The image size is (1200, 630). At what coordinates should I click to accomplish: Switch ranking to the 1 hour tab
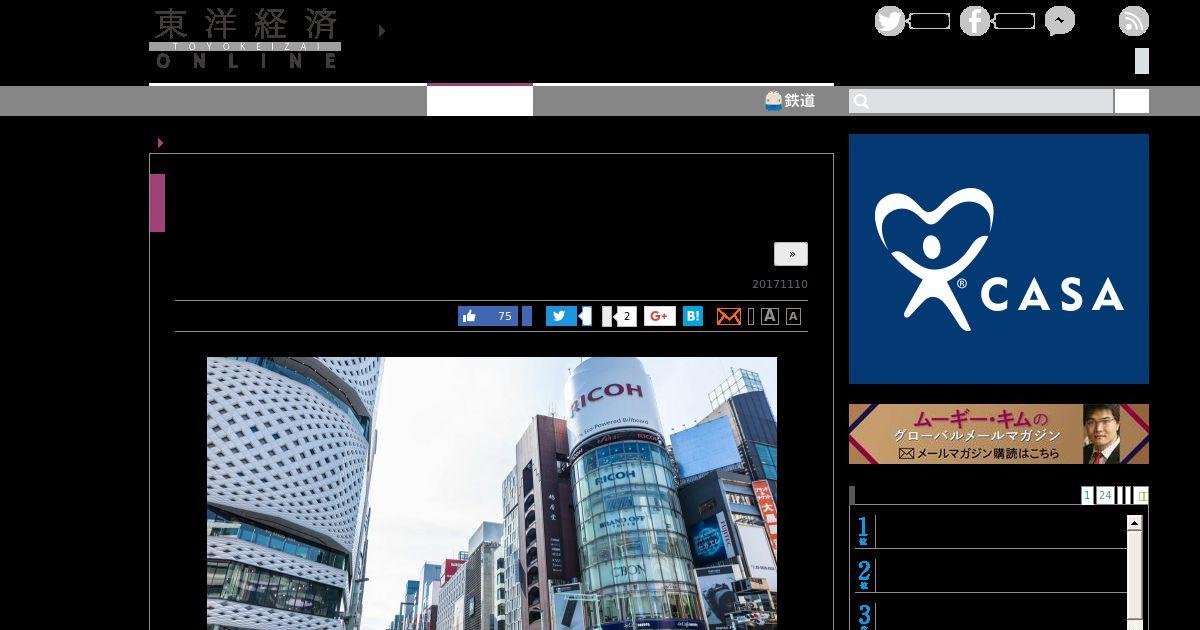pyautogui.click(x=1087, y=495)
